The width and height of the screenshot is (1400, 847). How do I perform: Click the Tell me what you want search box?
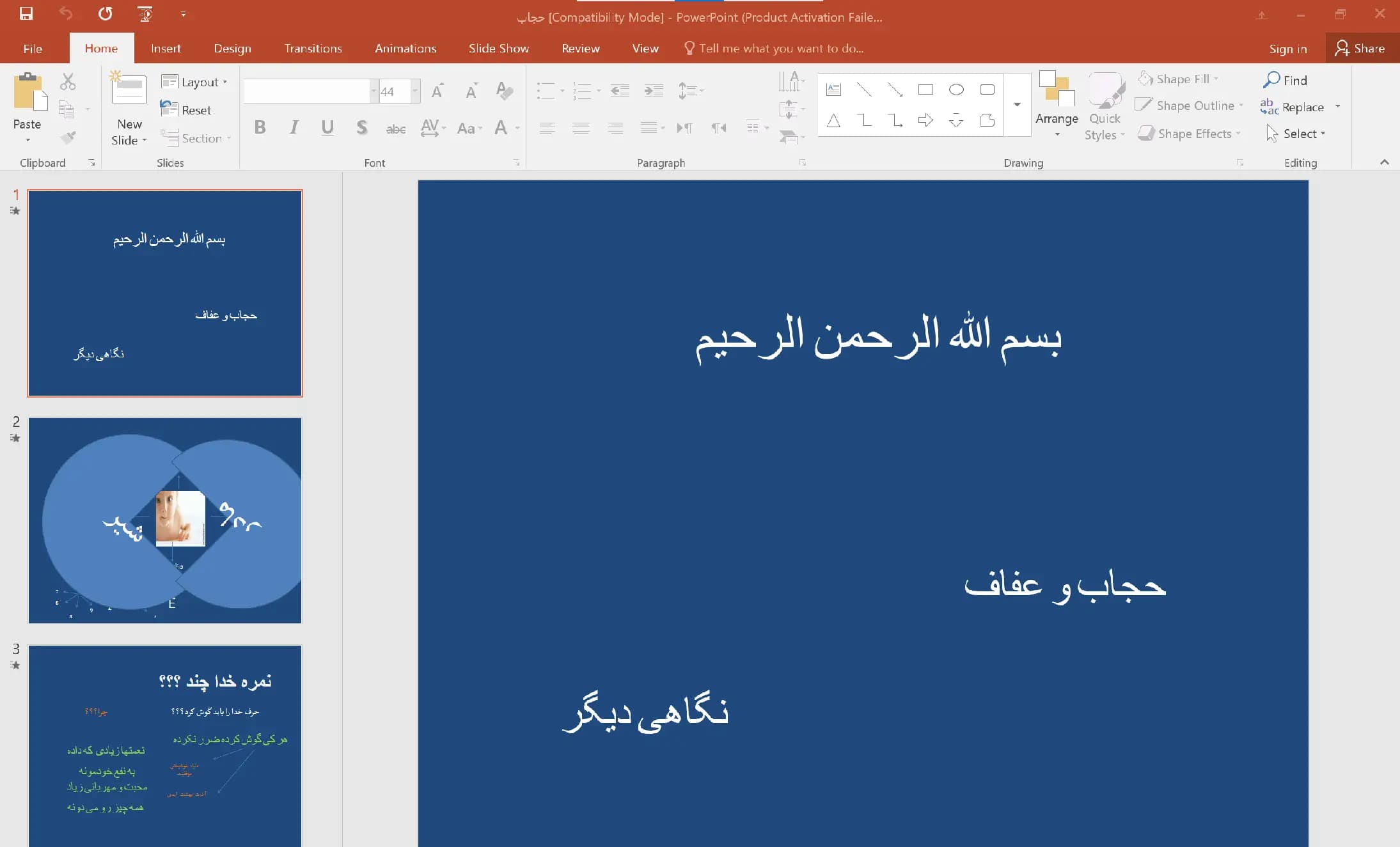tap(774, 49)
